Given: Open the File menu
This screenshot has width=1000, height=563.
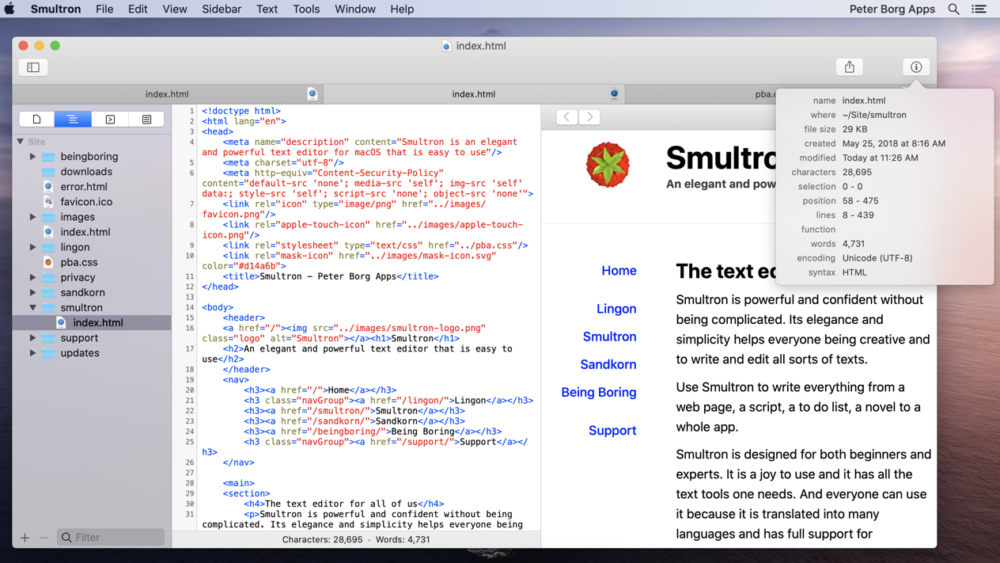Looking at the screenshot, I should 105,9.
